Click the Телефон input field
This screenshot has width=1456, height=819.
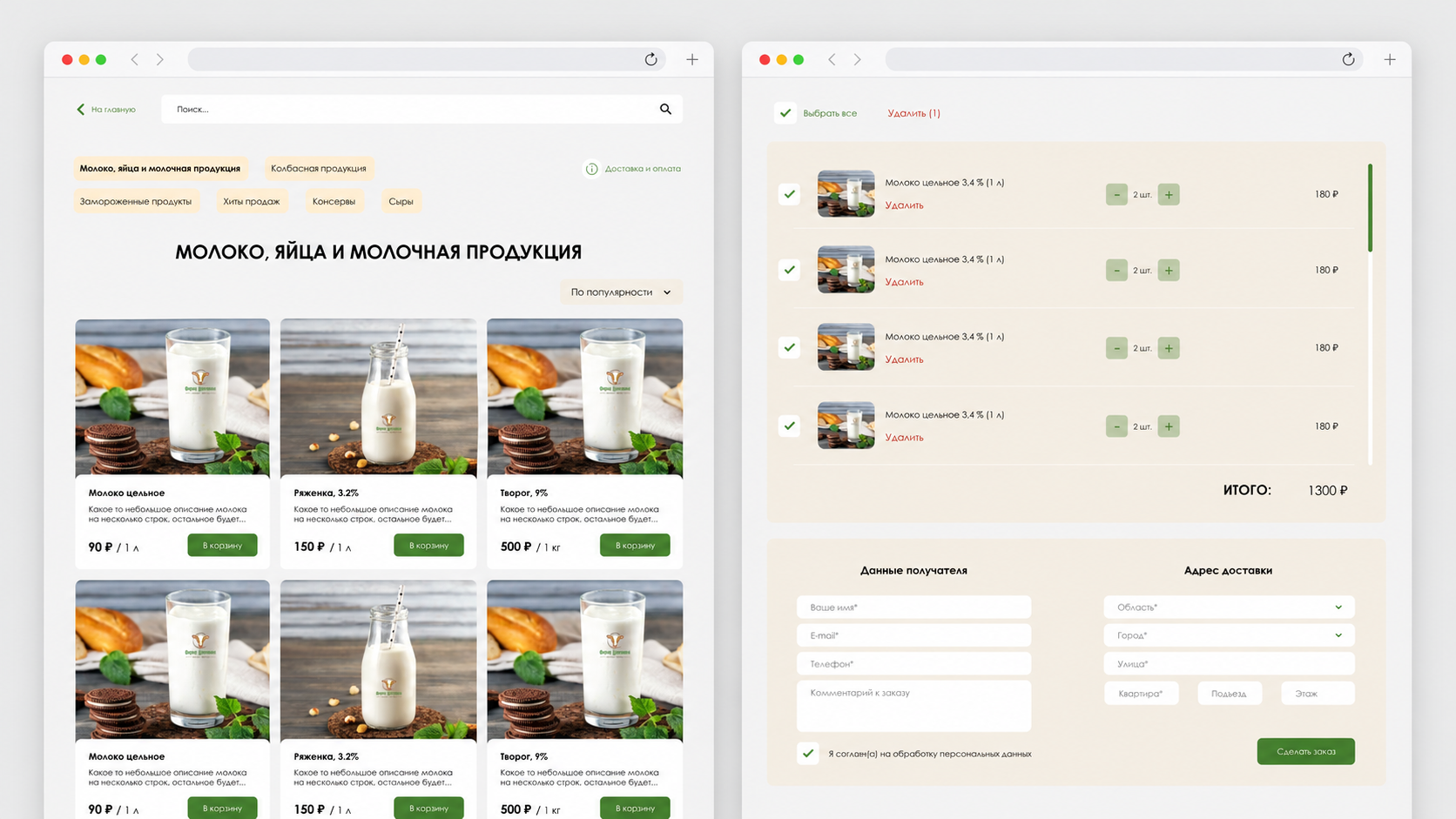click(913, 663)
